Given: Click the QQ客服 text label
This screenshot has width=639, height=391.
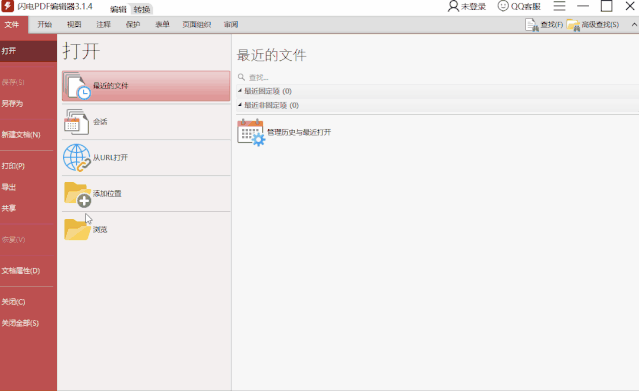Looking at the screenshot, I should click(526, 7).
